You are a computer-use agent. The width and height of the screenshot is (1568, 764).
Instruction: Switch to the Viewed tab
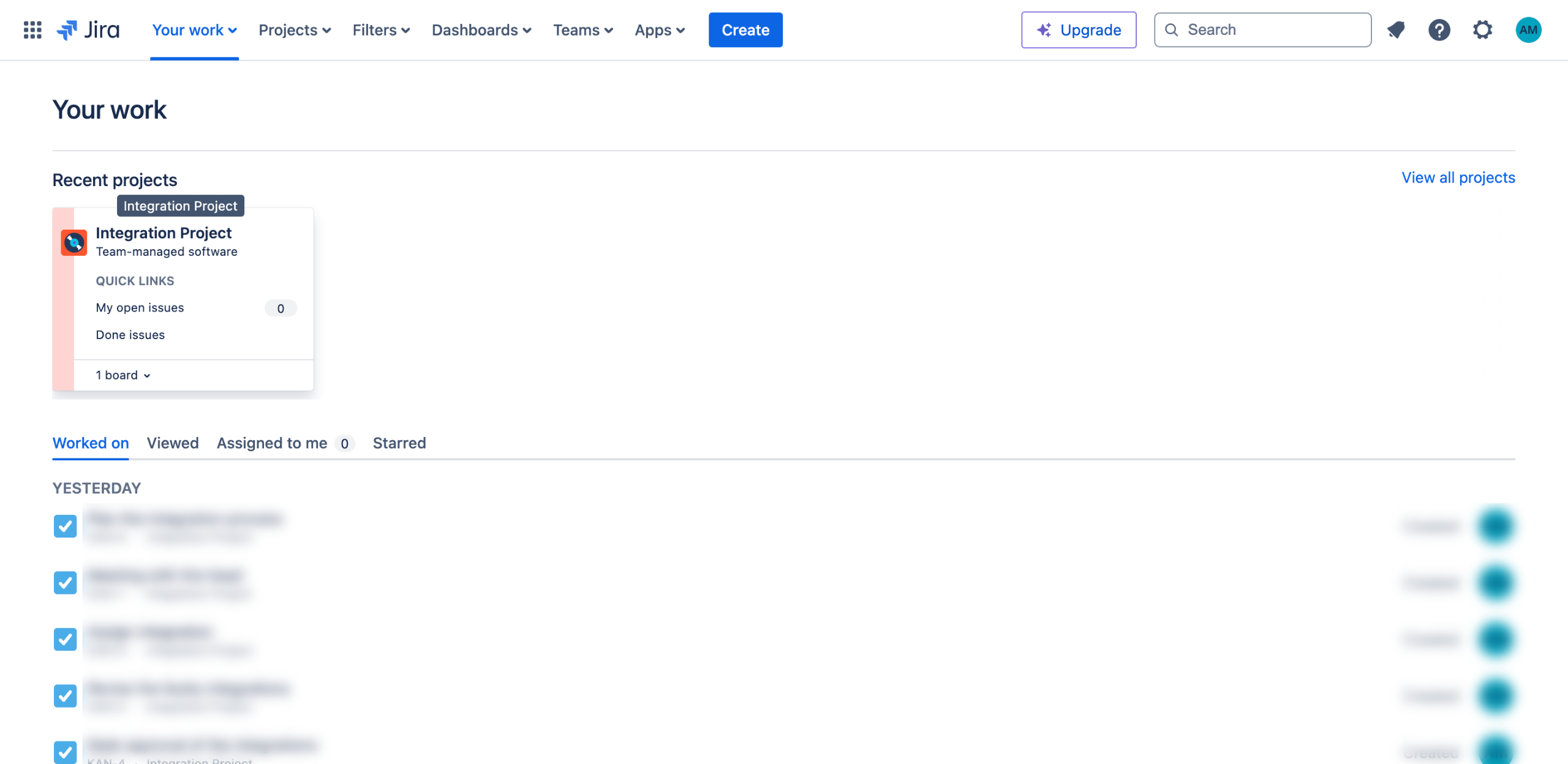coord(173,443)
